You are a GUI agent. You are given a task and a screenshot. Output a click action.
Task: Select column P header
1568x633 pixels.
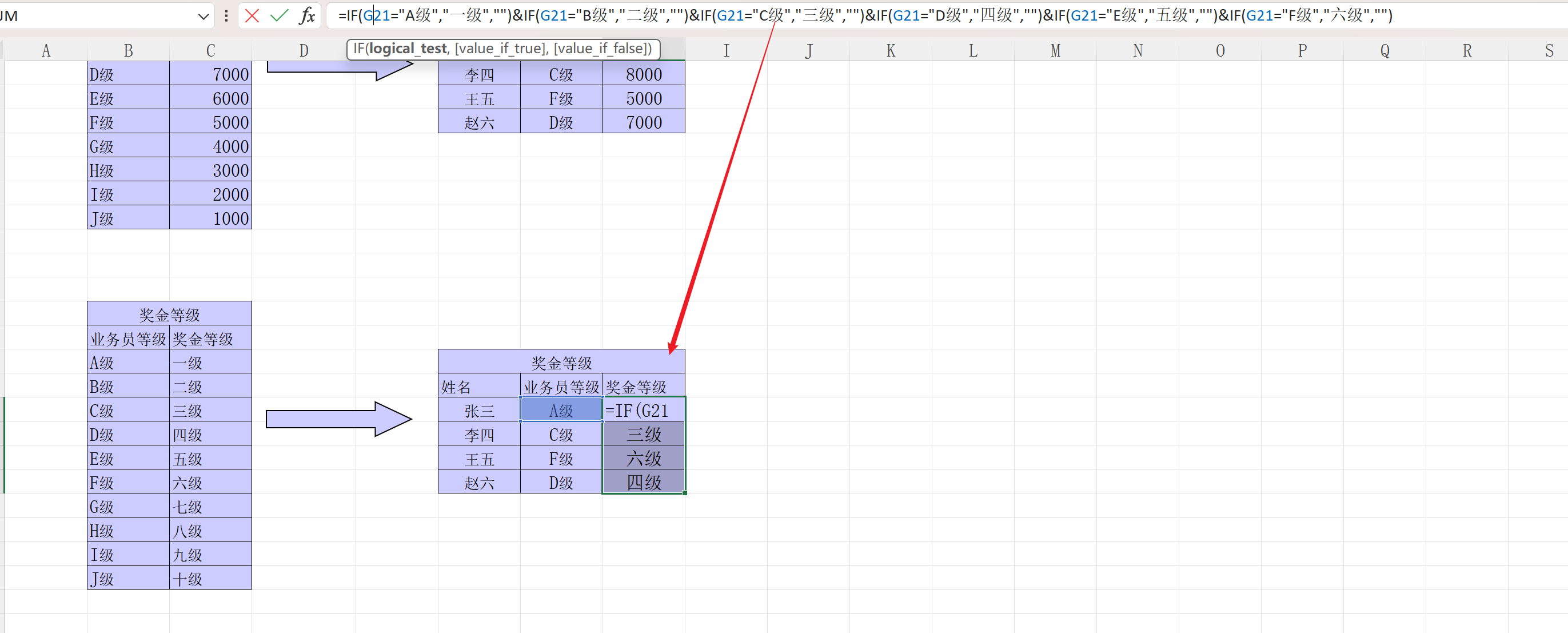(x=1302, y=50)
